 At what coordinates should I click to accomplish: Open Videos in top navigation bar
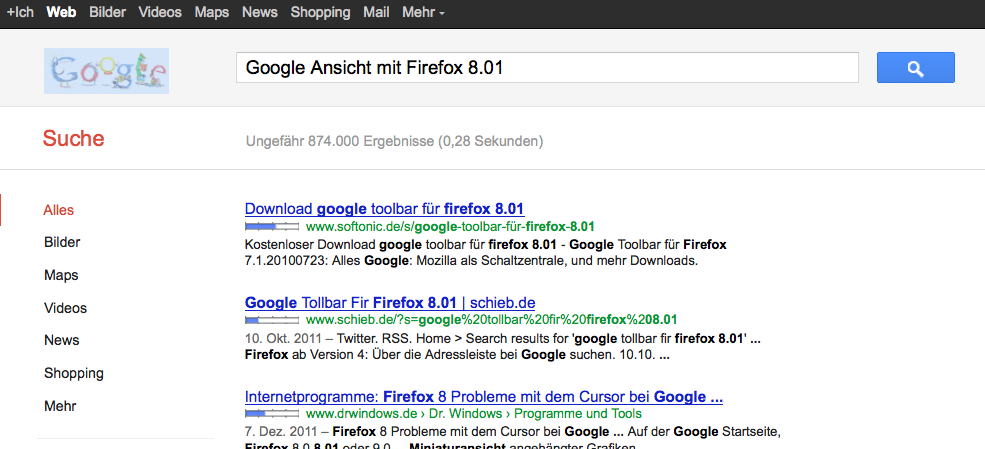160,13
